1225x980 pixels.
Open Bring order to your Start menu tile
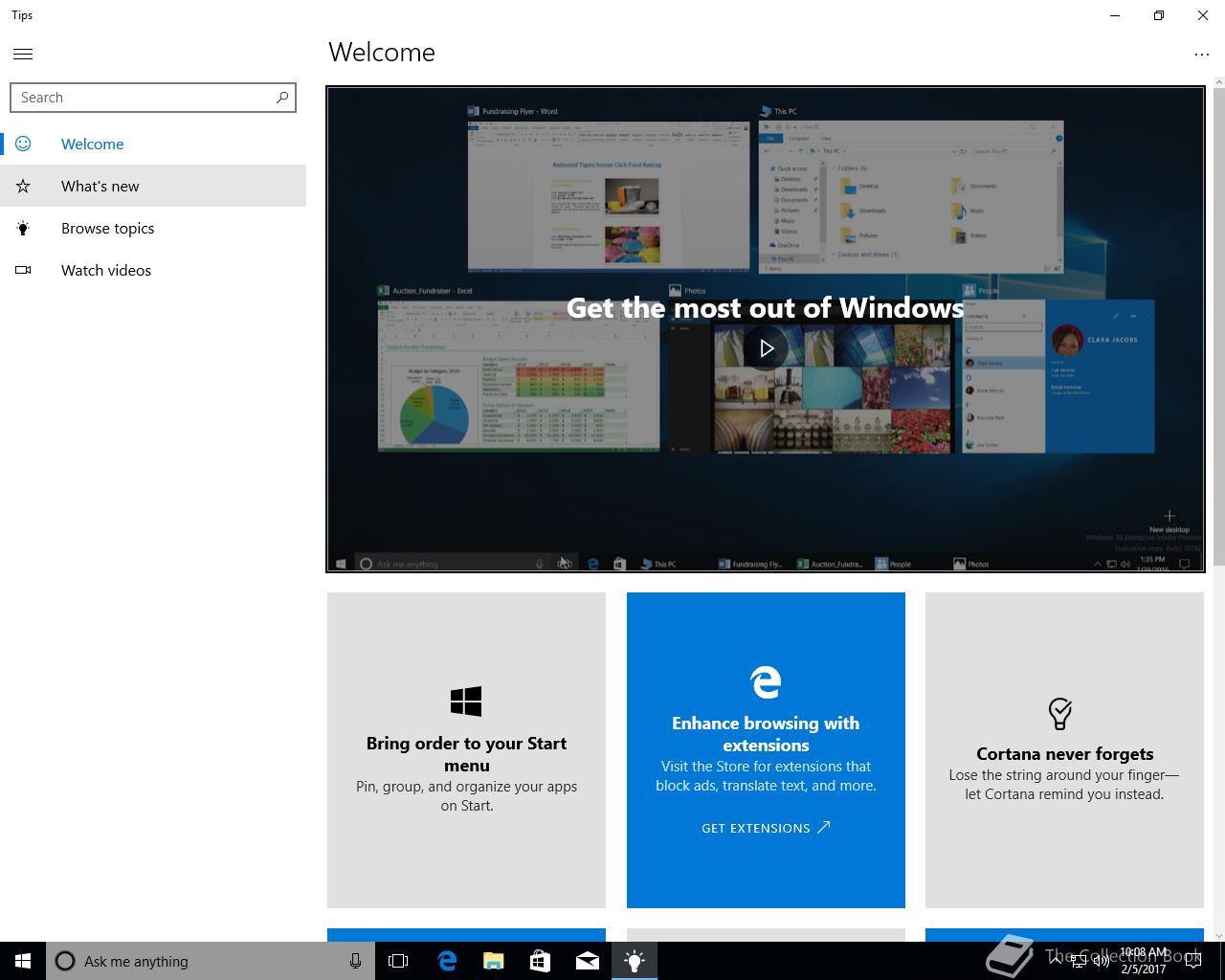(x=466, y=750)
